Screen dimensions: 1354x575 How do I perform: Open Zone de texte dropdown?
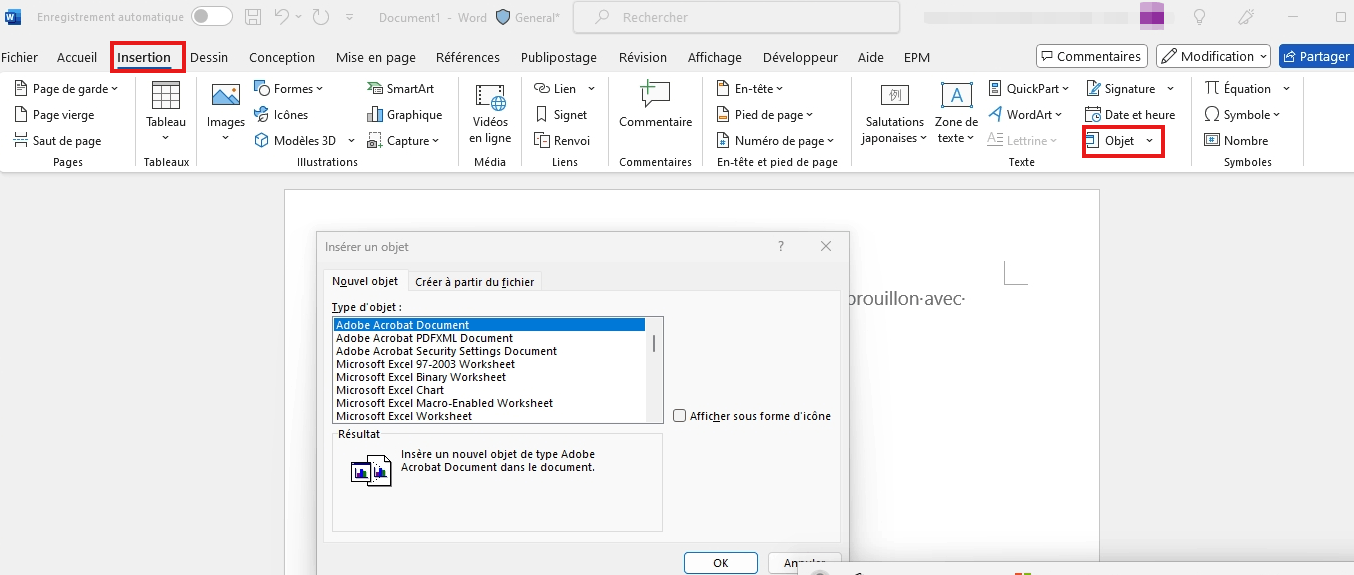tap(956, 113)
